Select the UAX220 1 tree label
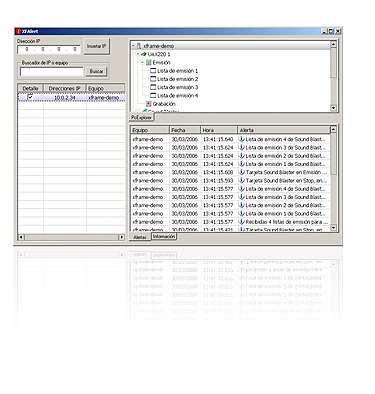375x394 pixels. click(159, 54)
